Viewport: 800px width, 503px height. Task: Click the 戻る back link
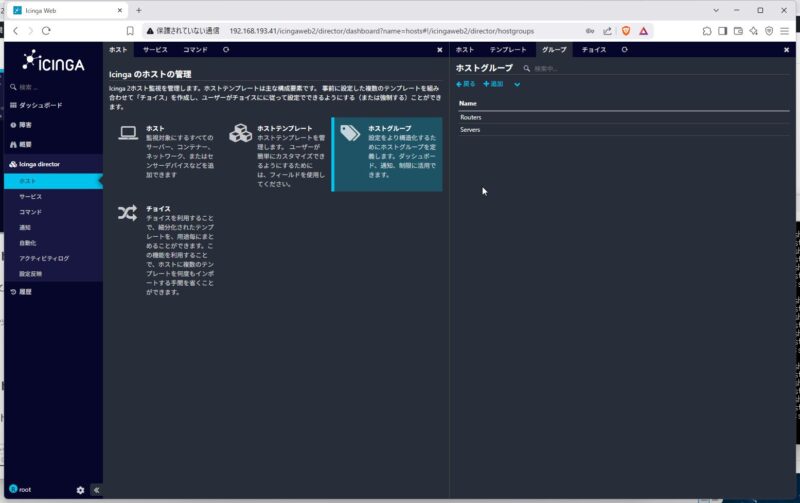pyautogui.click(x=466, y=84)
